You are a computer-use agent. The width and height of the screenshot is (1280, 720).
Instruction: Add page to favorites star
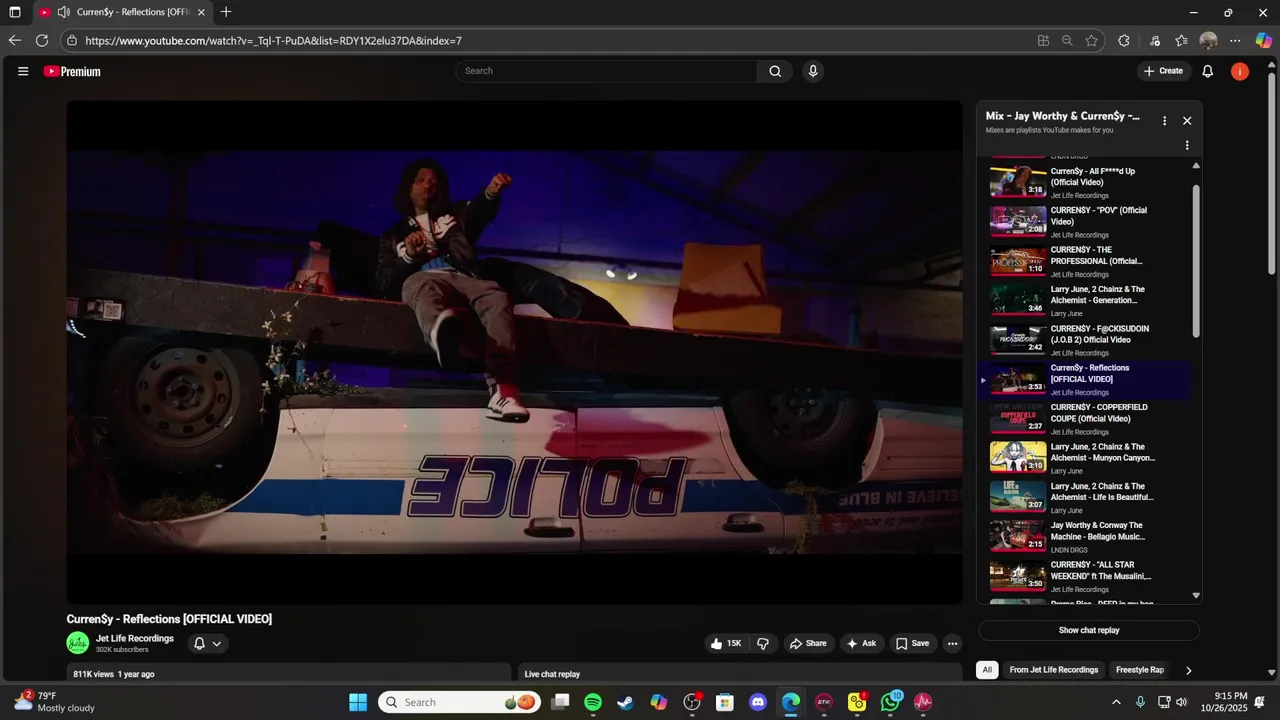click(x=1092, y=41)
